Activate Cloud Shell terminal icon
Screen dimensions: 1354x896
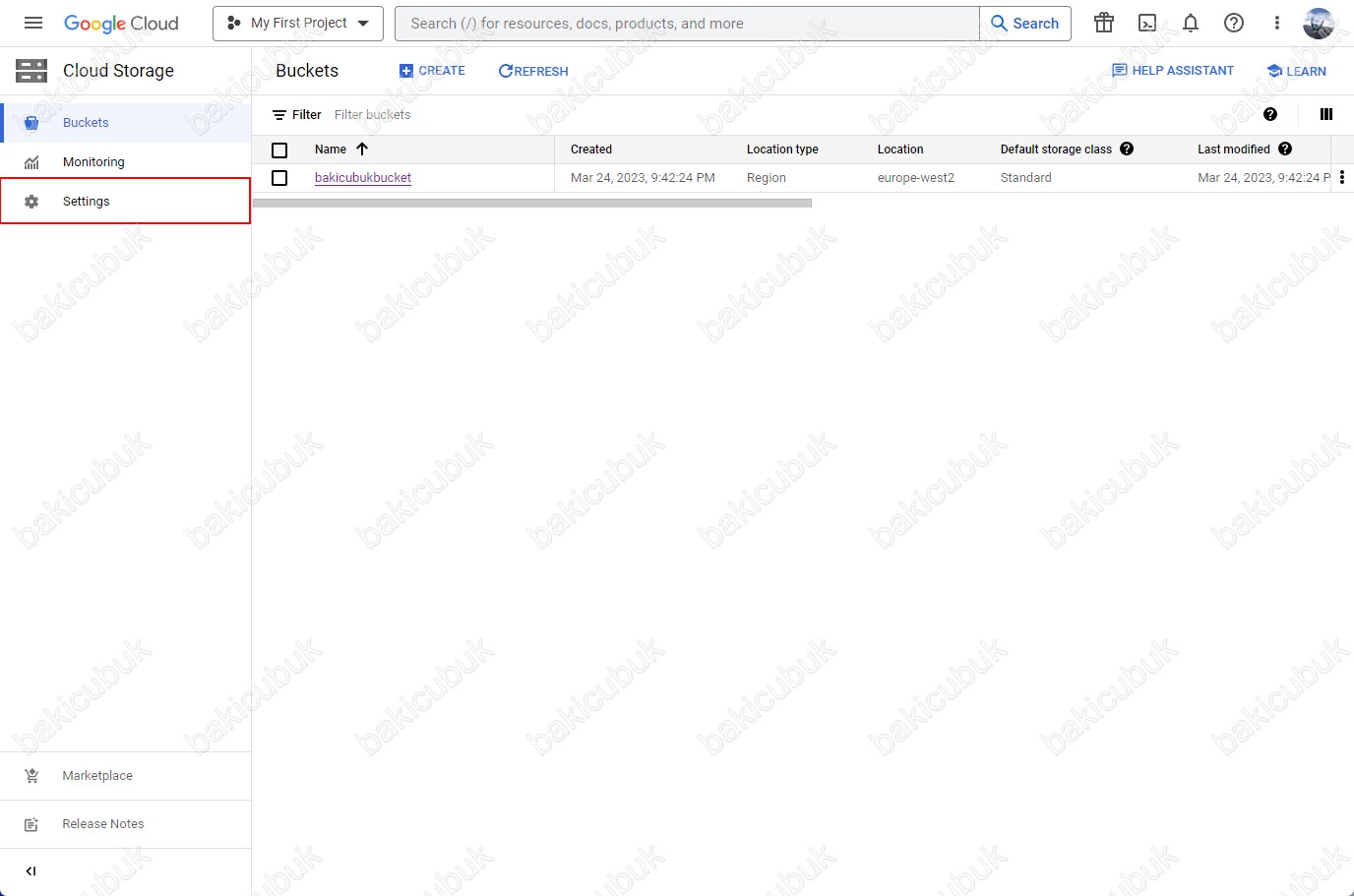click(x=1147, y=23)
